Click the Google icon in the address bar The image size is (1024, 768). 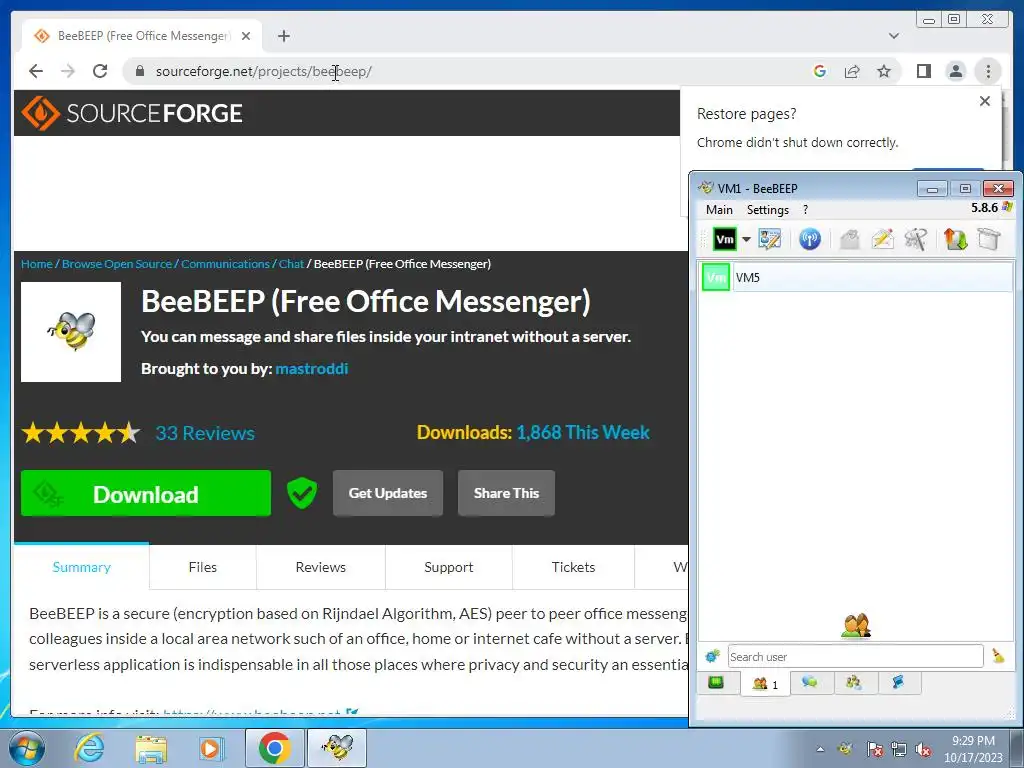tap(820, 71)
